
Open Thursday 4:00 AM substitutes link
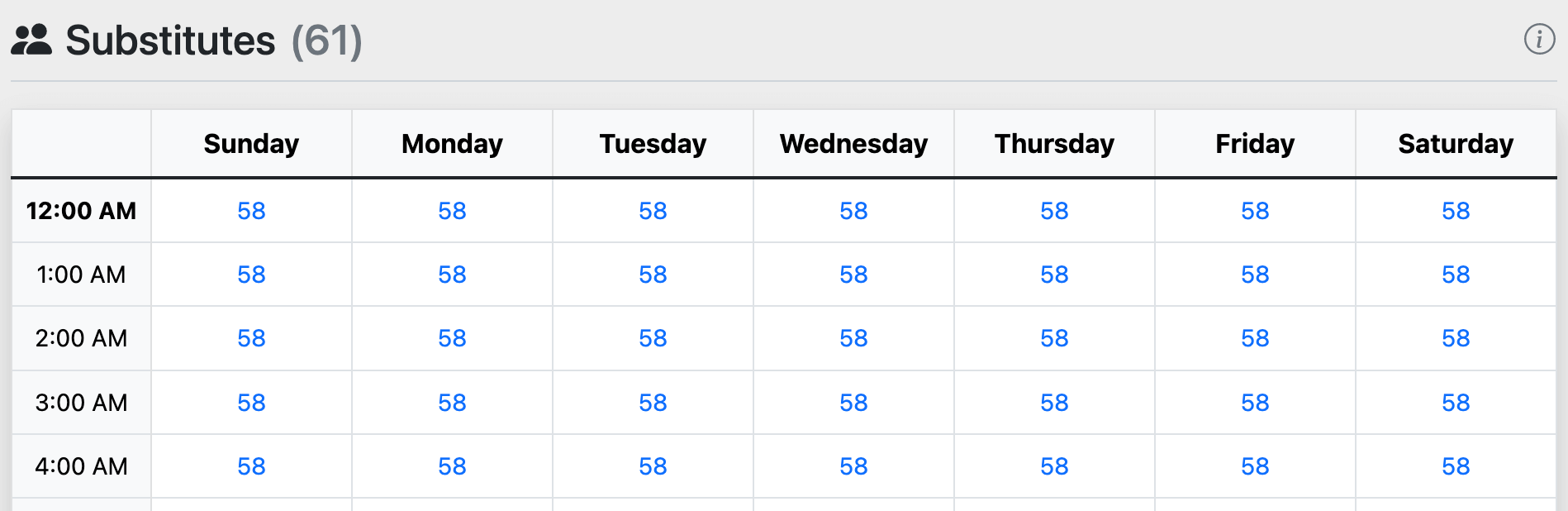(1054, 466)
